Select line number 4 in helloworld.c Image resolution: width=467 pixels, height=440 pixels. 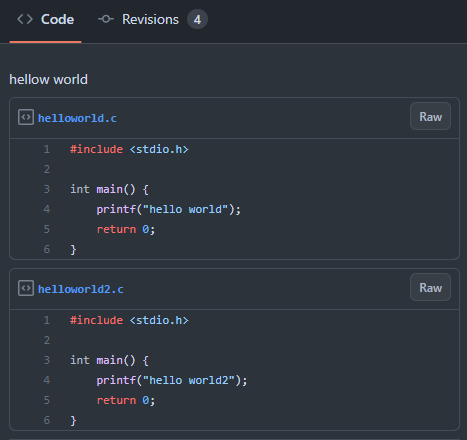47,209
